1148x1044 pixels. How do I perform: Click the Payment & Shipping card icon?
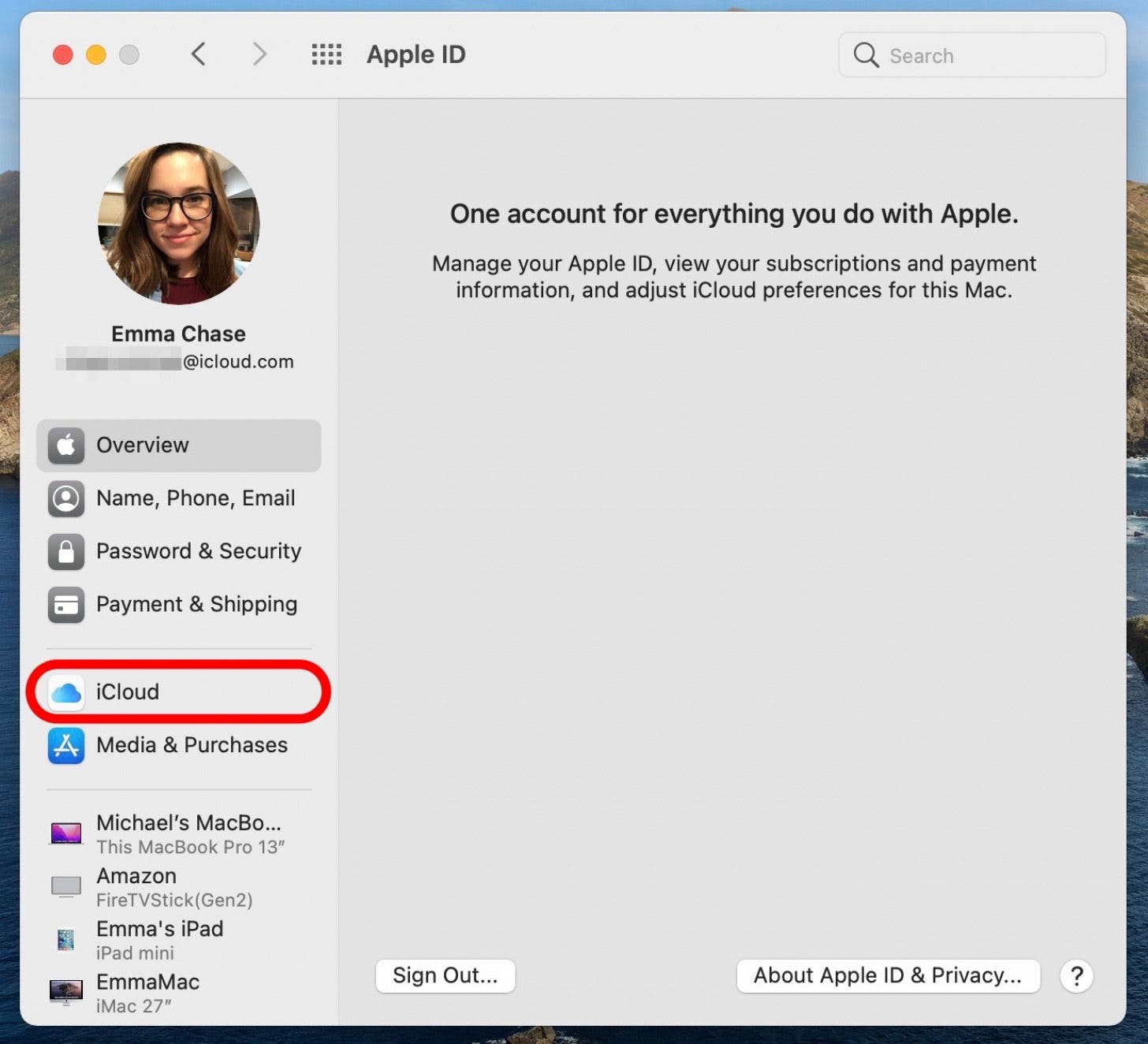click(66, 605)
